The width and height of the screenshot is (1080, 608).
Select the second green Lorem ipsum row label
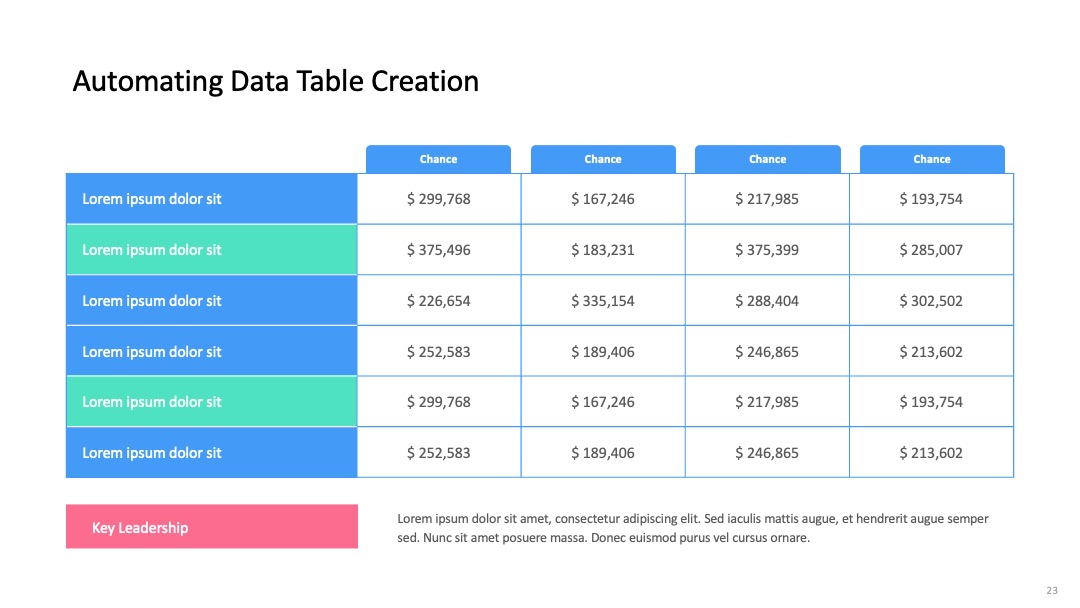coord(212,402)
